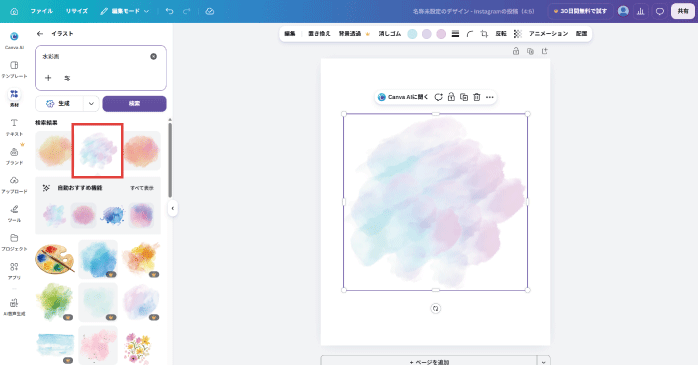Click すべて表示 in the recommendations section

(142, 188)
